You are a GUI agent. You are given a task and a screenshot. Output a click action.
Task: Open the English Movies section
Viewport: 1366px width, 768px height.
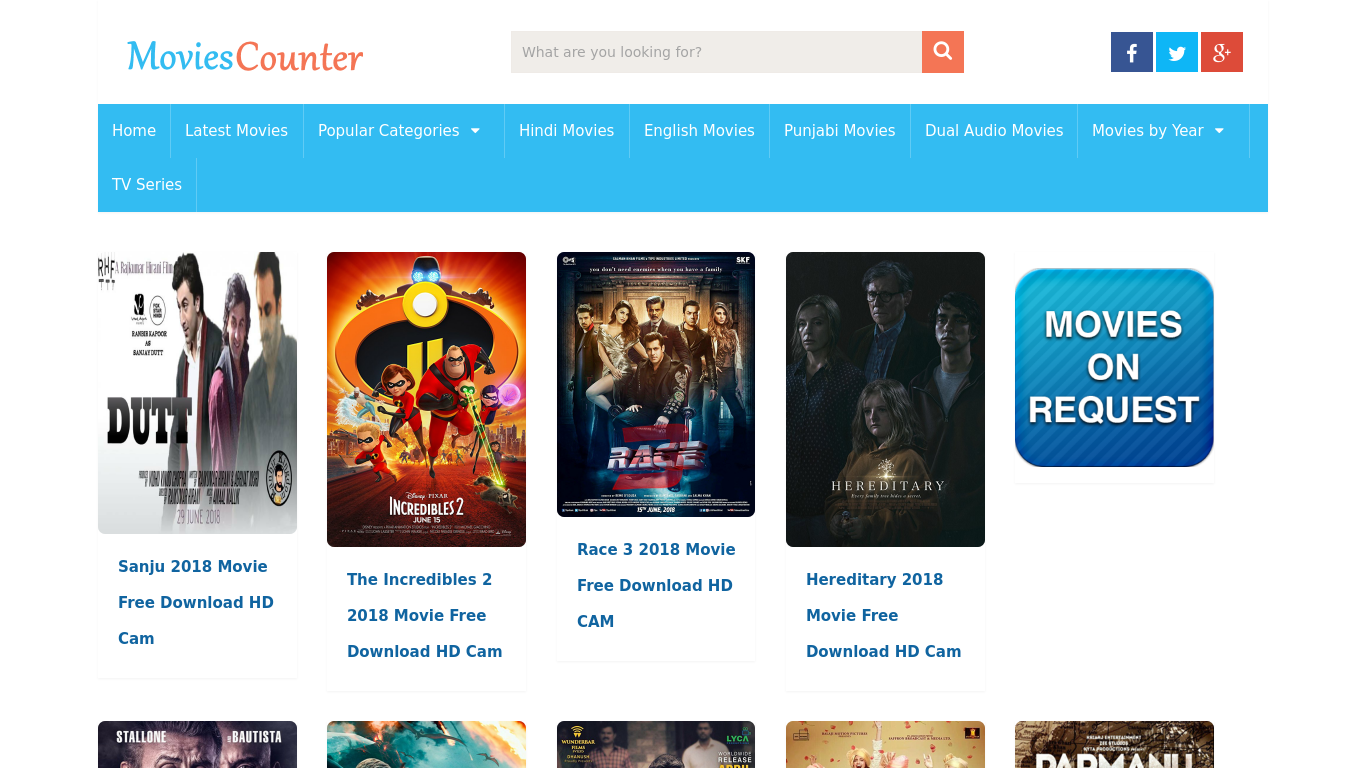click(x=699, y=131)
